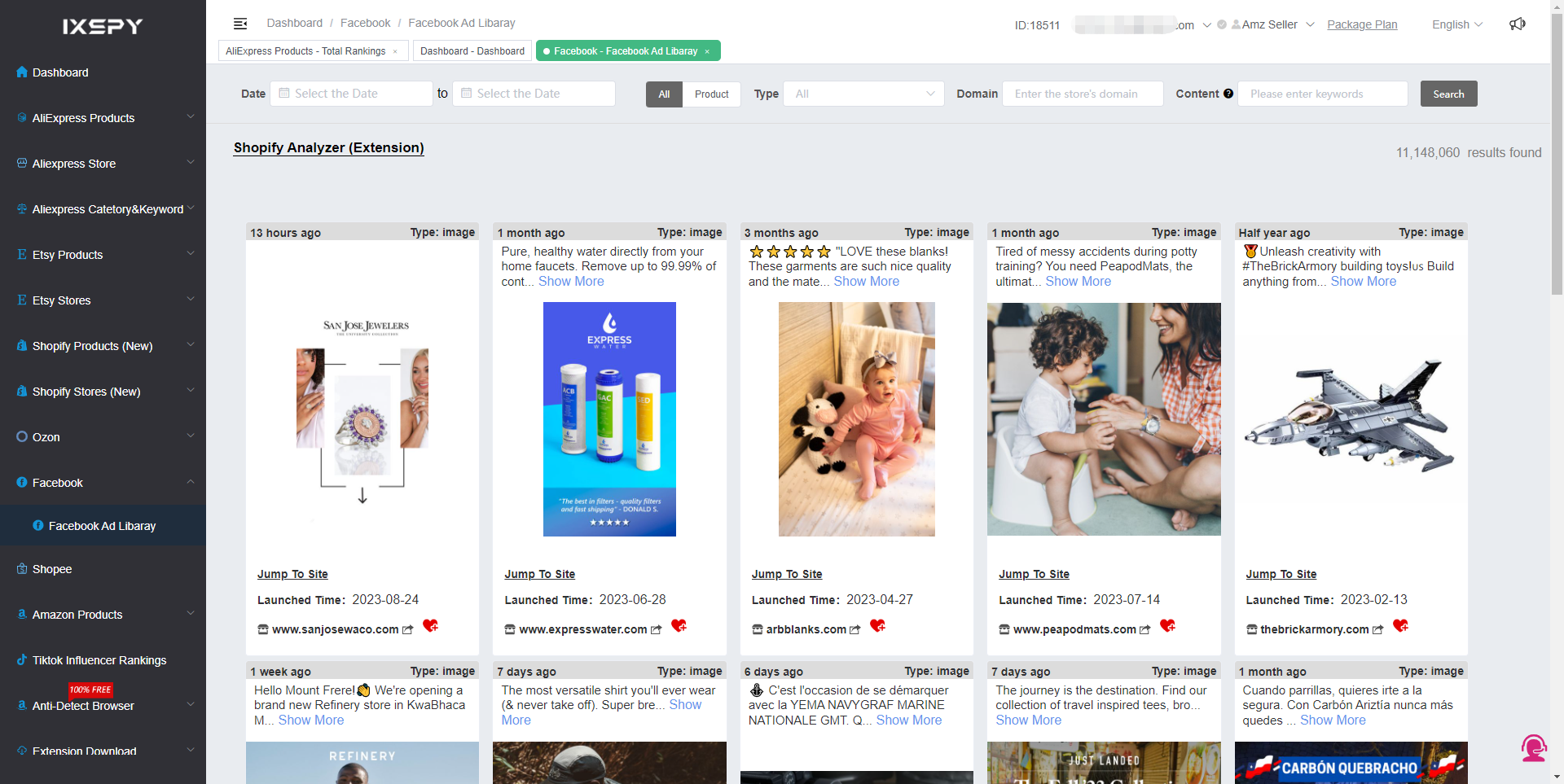Favorite the peapodmats.com ad heart icon

[1168, 626]
